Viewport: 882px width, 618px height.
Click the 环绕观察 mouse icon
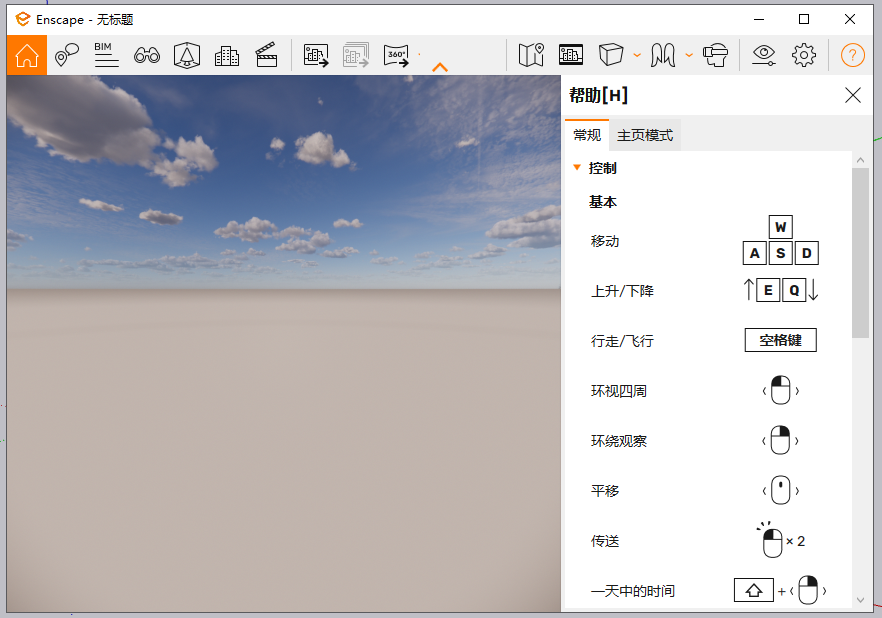pyautogui.click(x=781, y=440)
